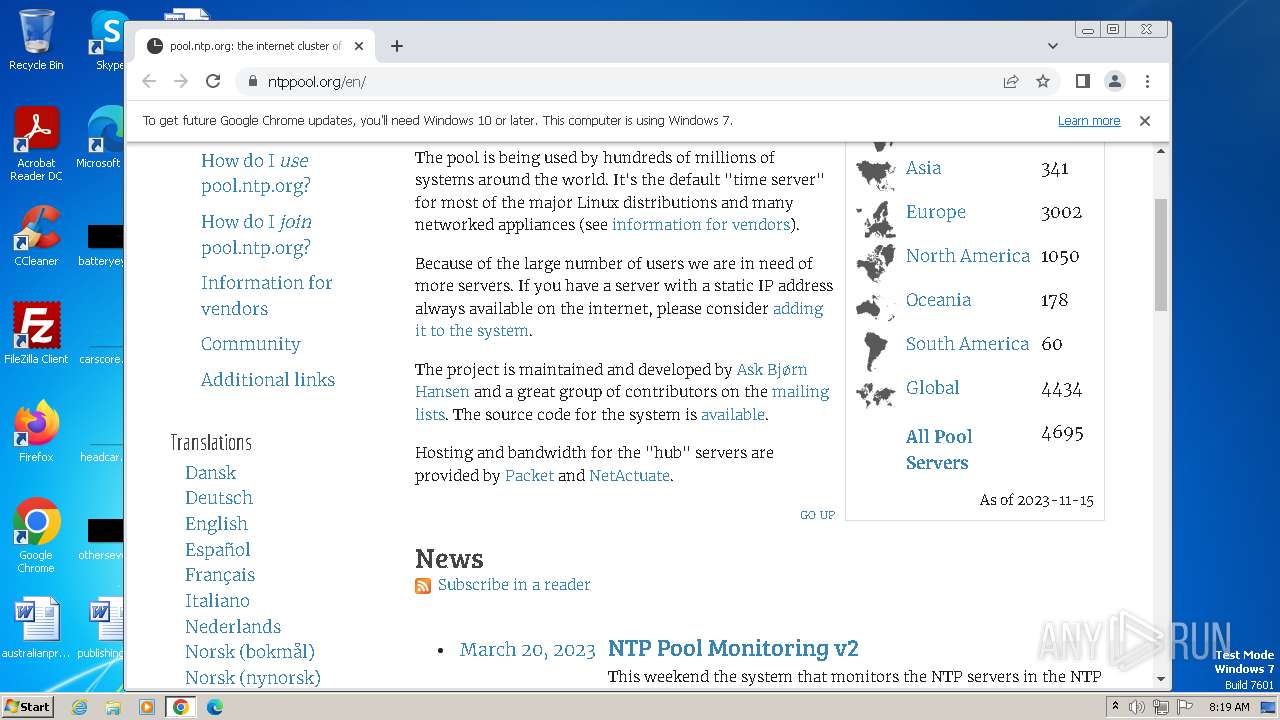Click the page vertical scrollbar thumb

(1161, 254)
